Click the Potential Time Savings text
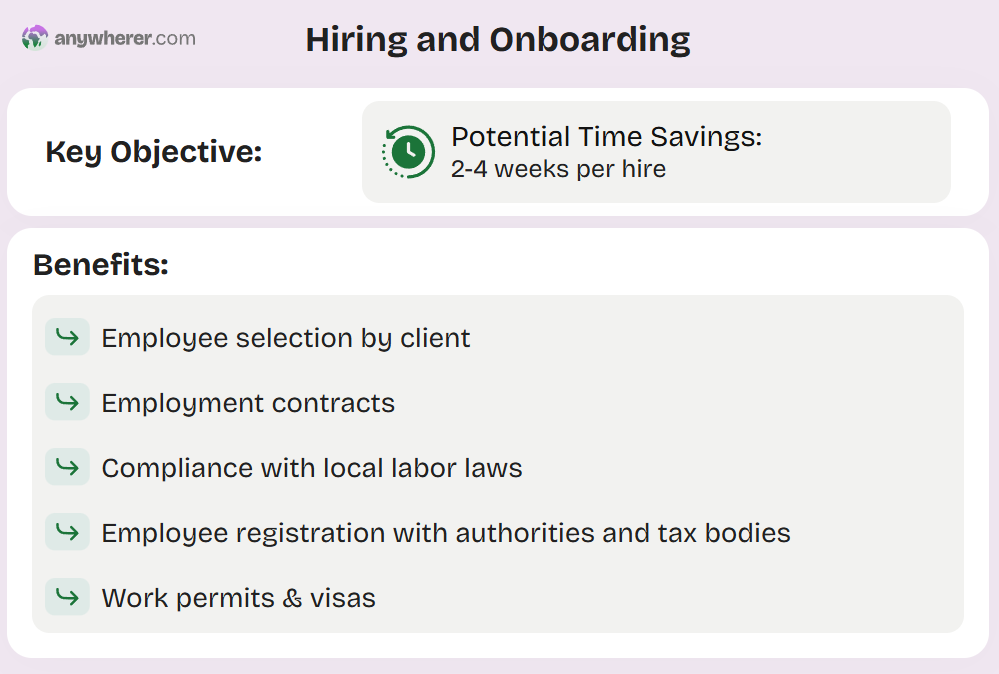The height and width of the screenshot is (674, 999). point(607,136)
